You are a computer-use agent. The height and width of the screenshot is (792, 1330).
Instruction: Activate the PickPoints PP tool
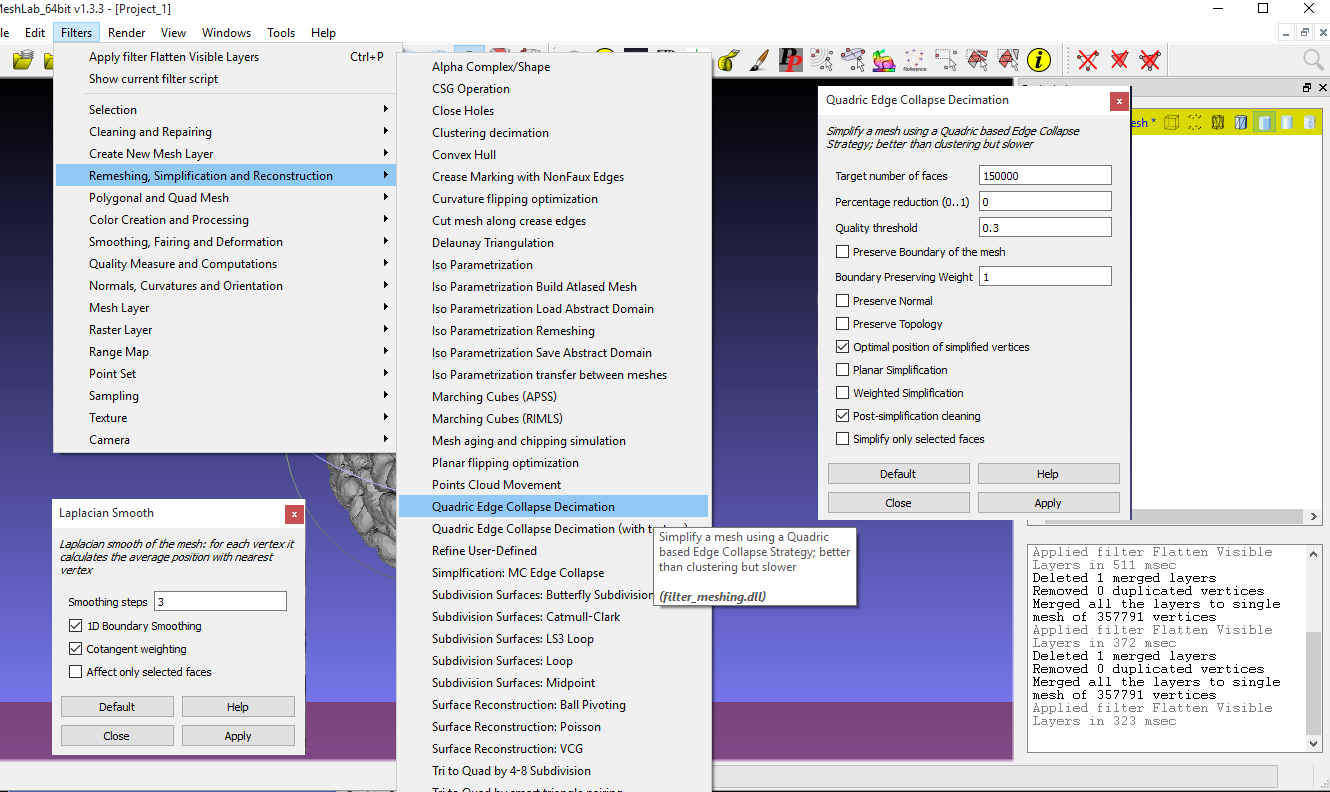791,60
